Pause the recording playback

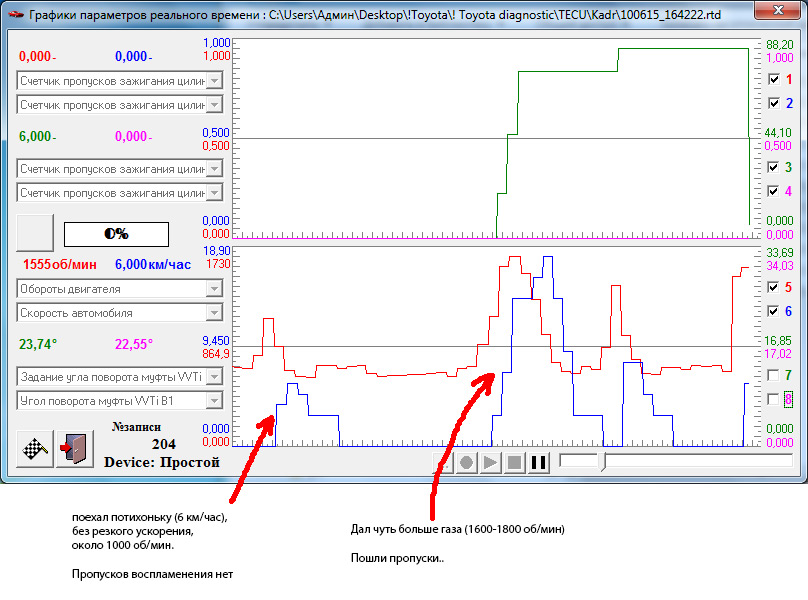pos(538,462)
